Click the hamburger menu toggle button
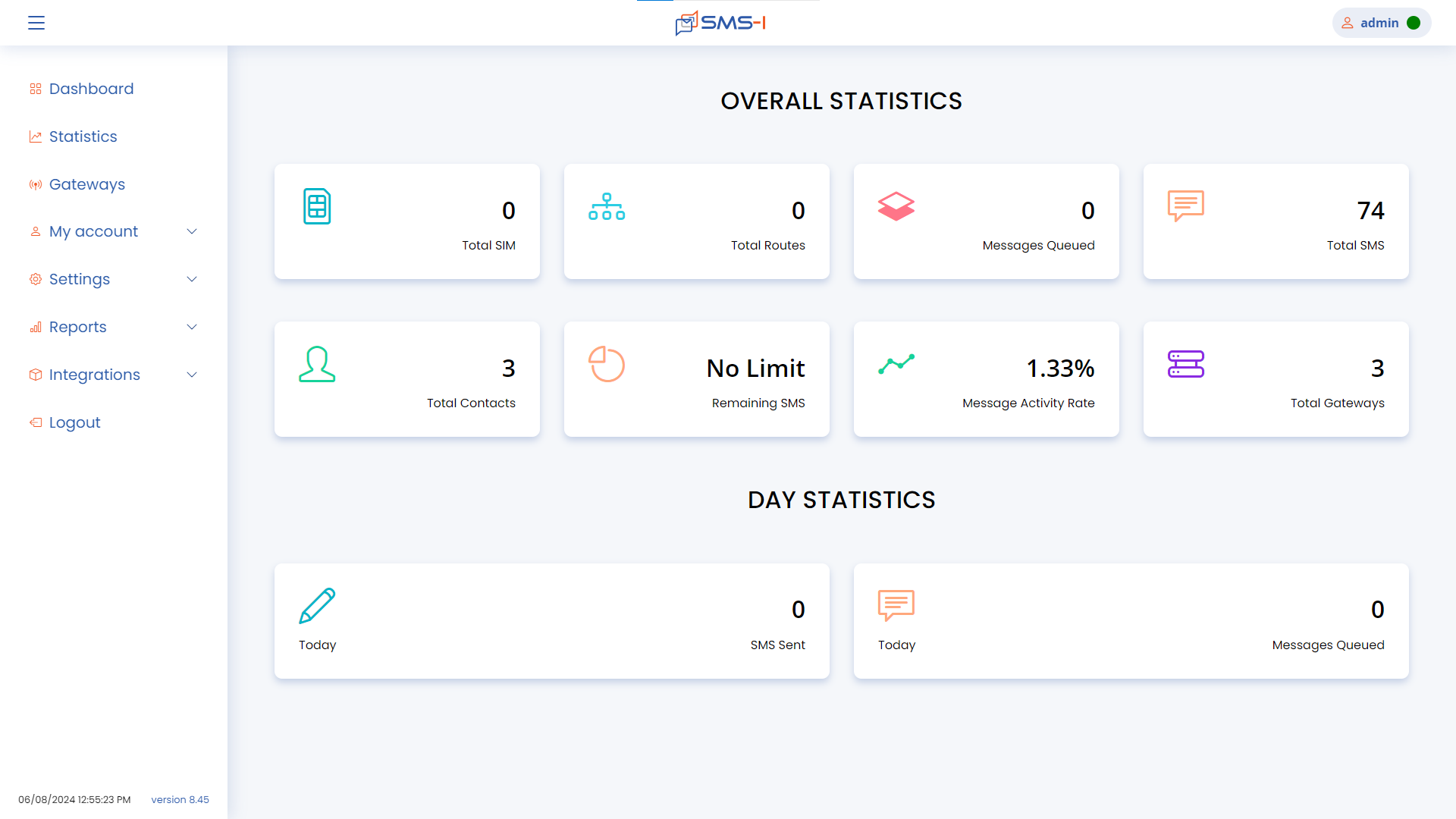 [36, 23]
